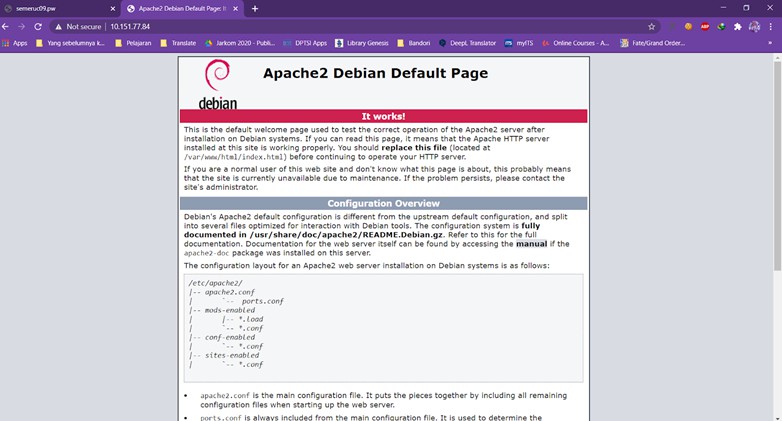Open the Bandori bookmark folder

413,43
